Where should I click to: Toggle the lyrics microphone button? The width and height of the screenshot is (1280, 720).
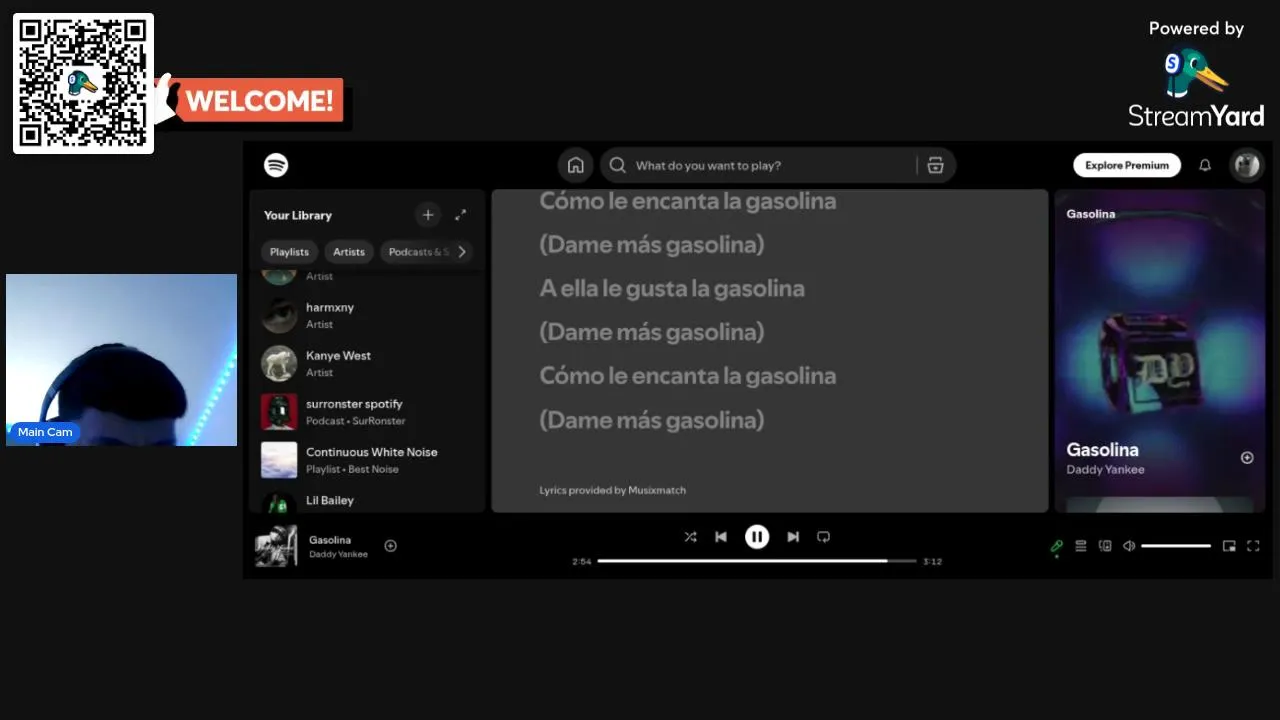[1056, 546]
